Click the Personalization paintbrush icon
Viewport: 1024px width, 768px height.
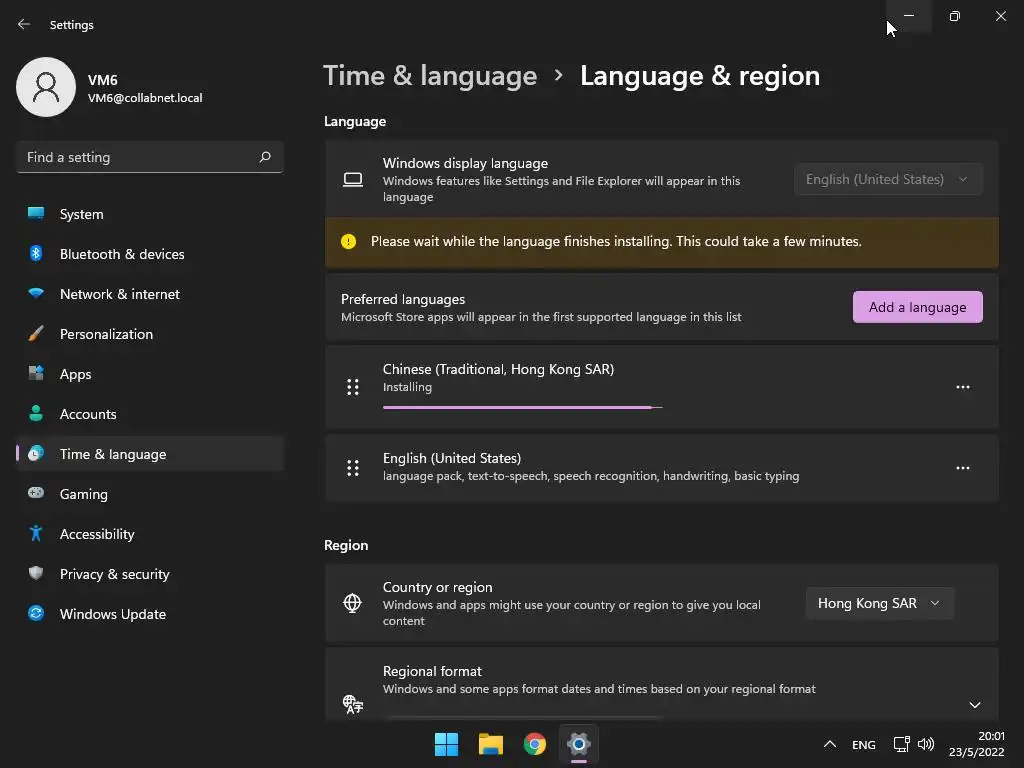pyautogui.click(x=36, y=334)
